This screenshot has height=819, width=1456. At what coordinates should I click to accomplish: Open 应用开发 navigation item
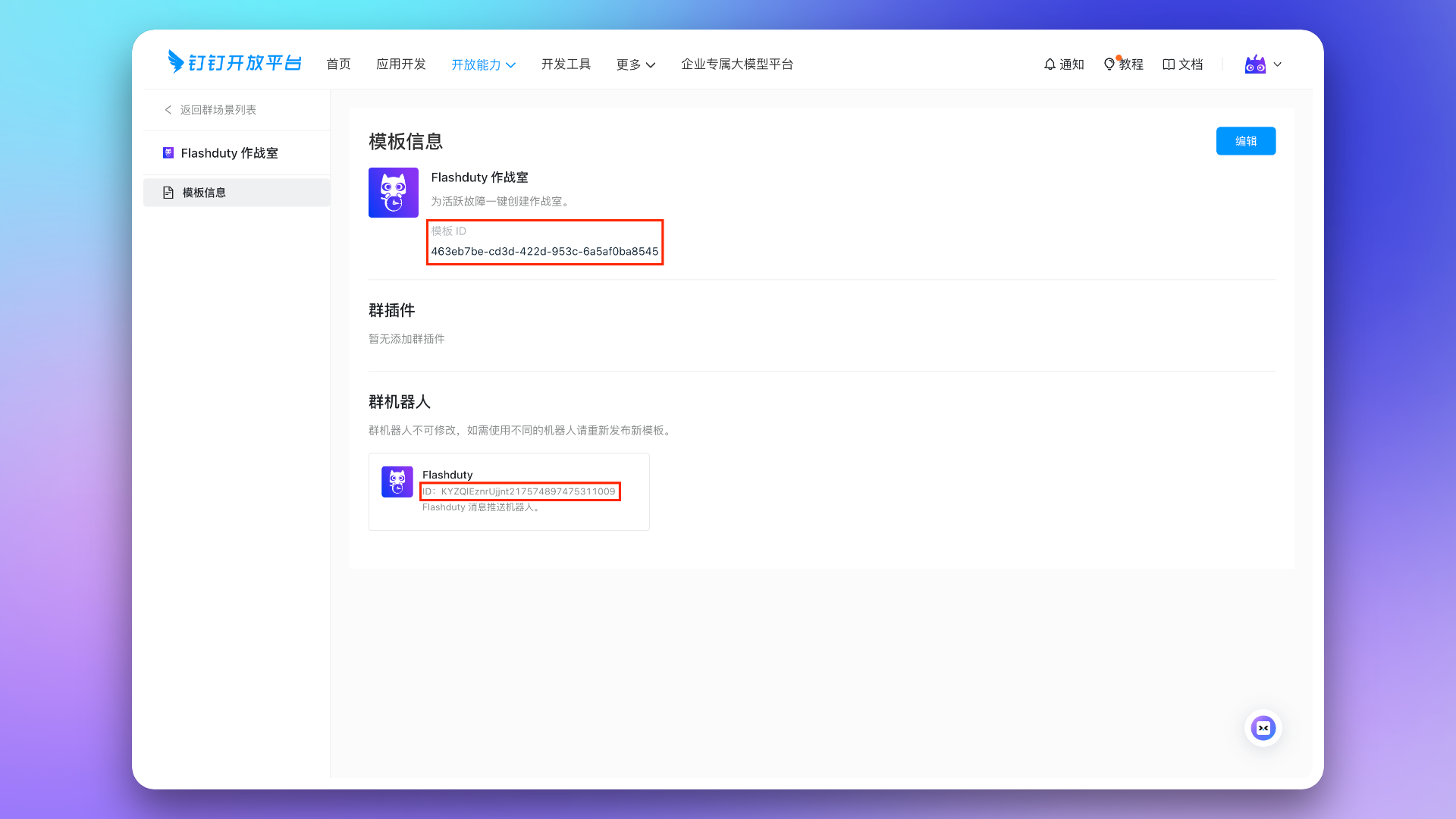pos(400,64)
